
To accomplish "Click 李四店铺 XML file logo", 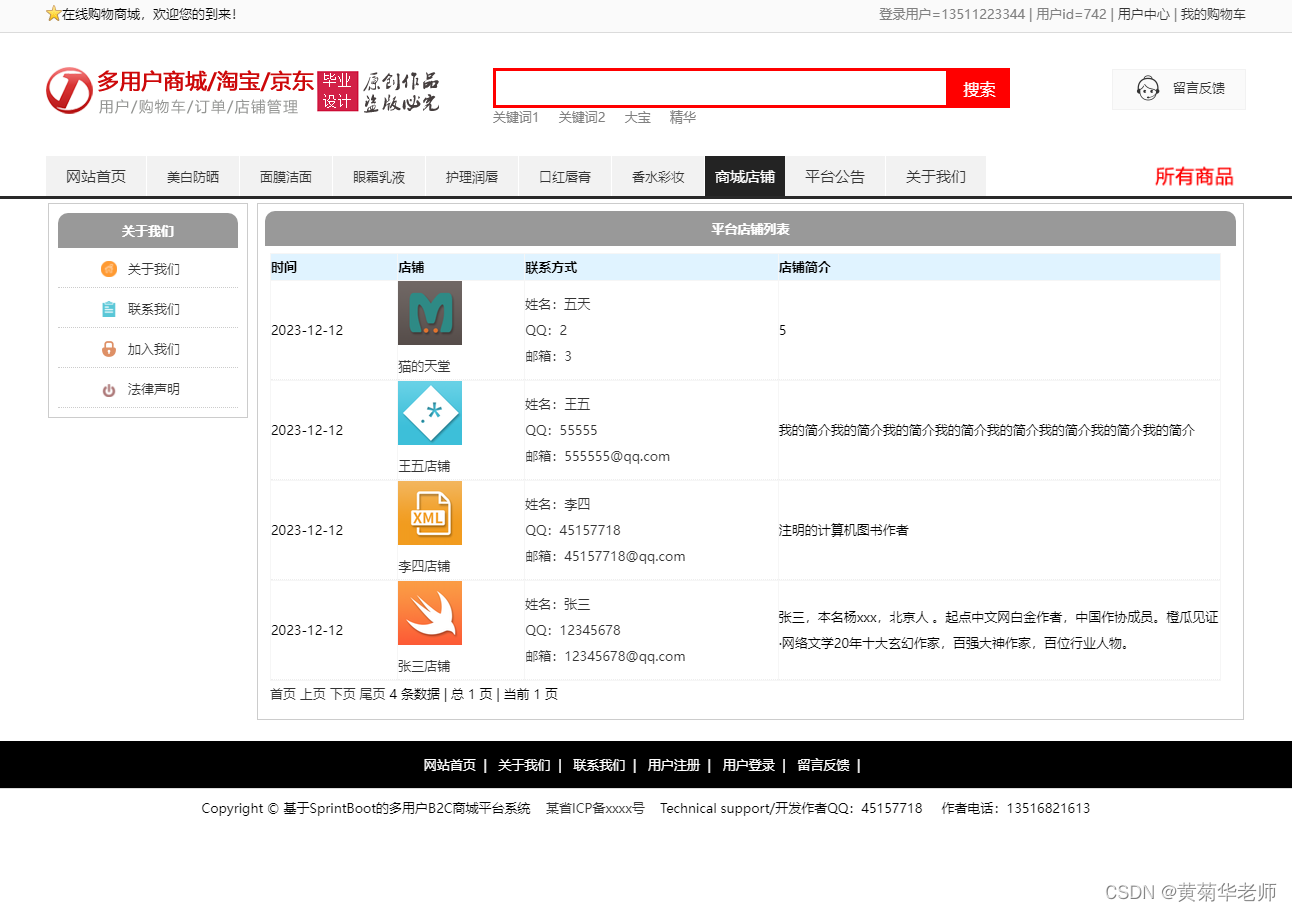I will point(429,513).
